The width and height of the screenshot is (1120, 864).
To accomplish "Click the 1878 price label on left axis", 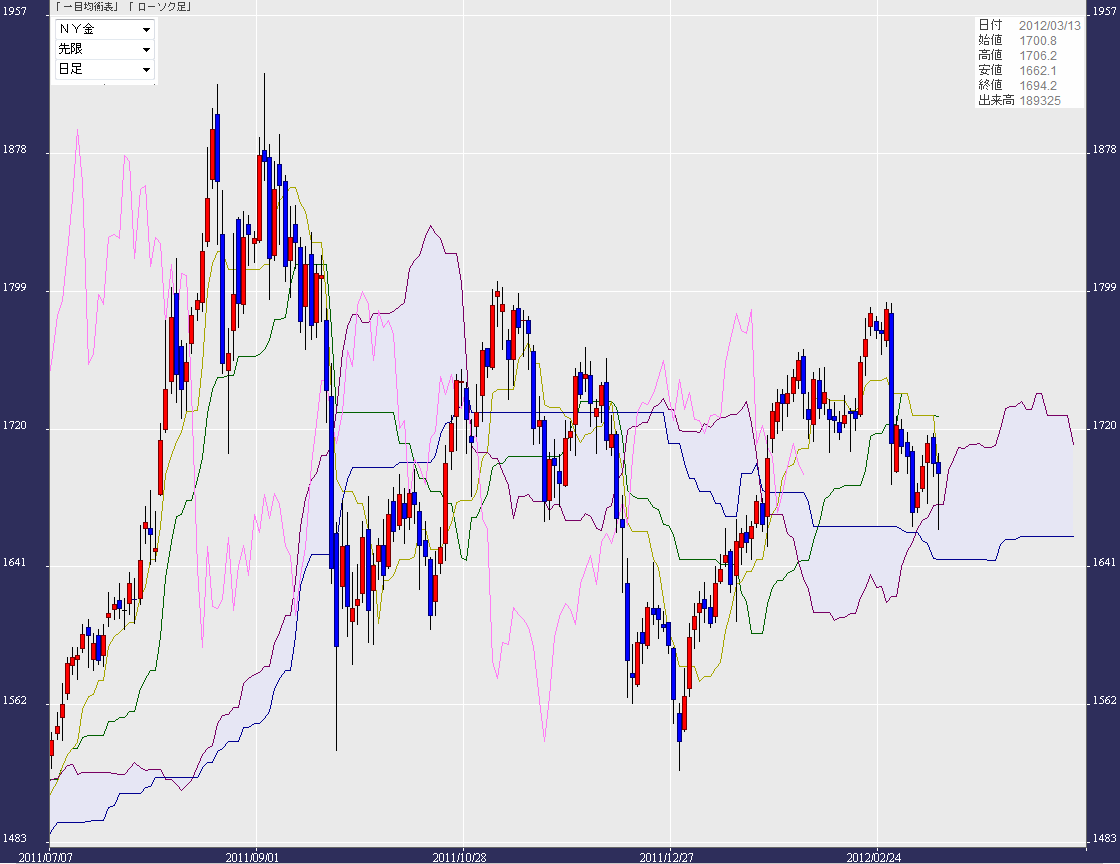I will pos(15,150).
